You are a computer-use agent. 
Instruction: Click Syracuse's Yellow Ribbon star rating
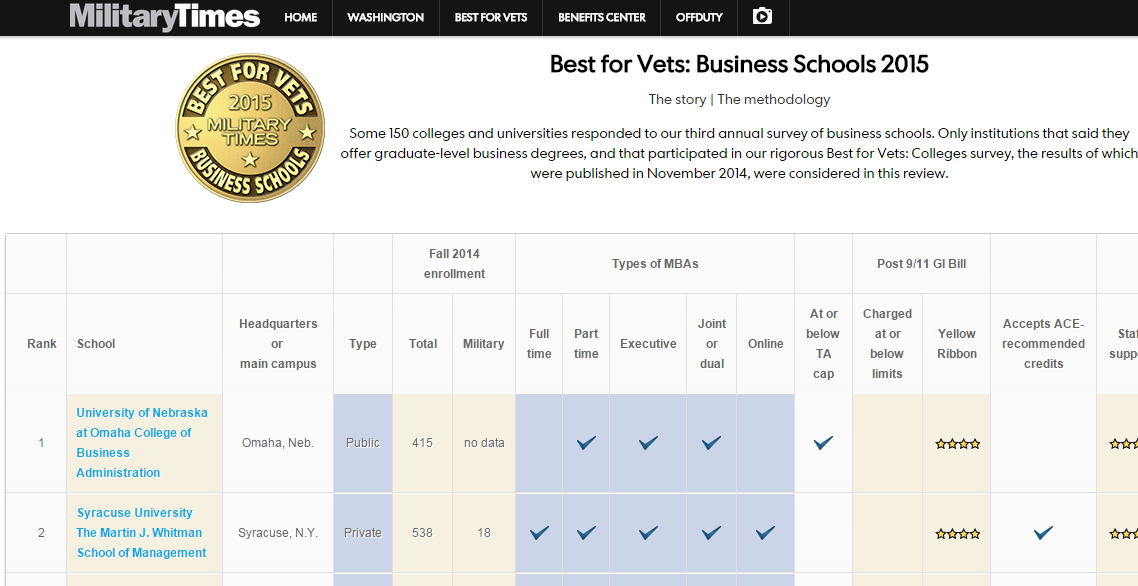[x=956, y=532]
